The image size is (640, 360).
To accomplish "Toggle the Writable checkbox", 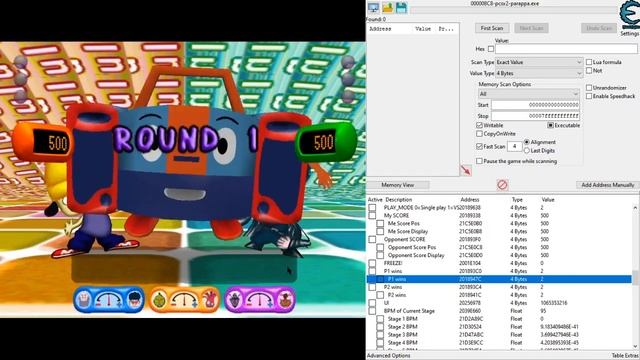I will pyautogui.click(x=480, y=125).
